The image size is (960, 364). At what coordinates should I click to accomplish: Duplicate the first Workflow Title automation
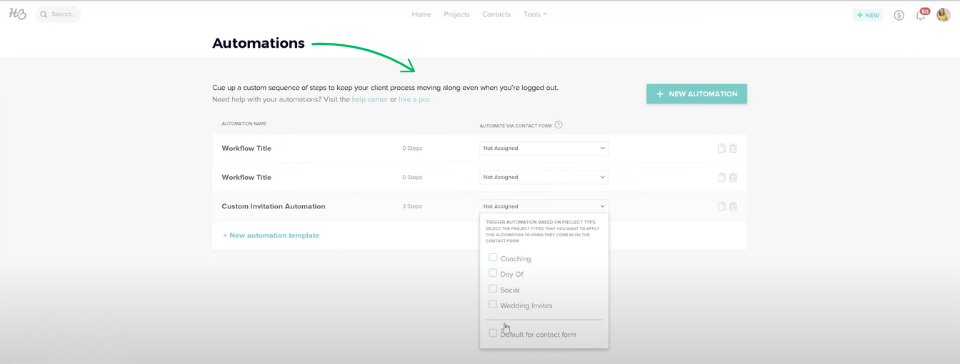pyautogui.click(x=722, y=148)
